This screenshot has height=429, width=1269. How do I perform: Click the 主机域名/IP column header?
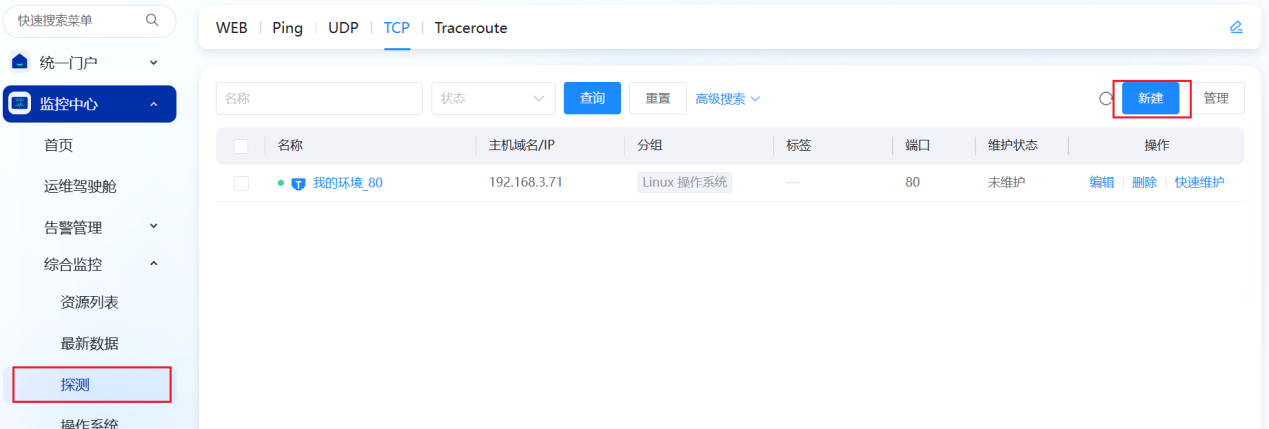click(521, 145)
